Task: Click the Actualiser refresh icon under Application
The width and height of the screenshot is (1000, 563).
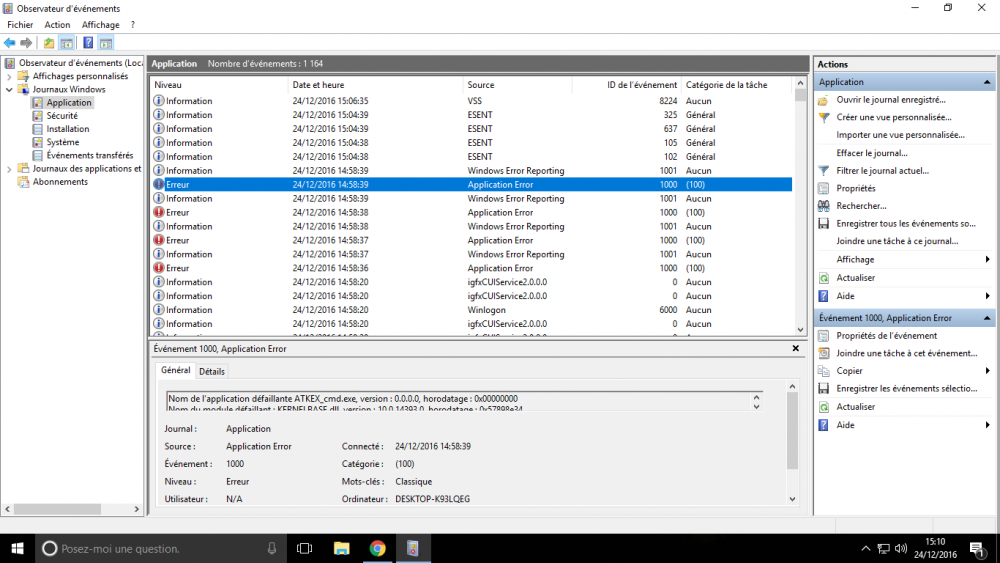Action: pos(823,278)
